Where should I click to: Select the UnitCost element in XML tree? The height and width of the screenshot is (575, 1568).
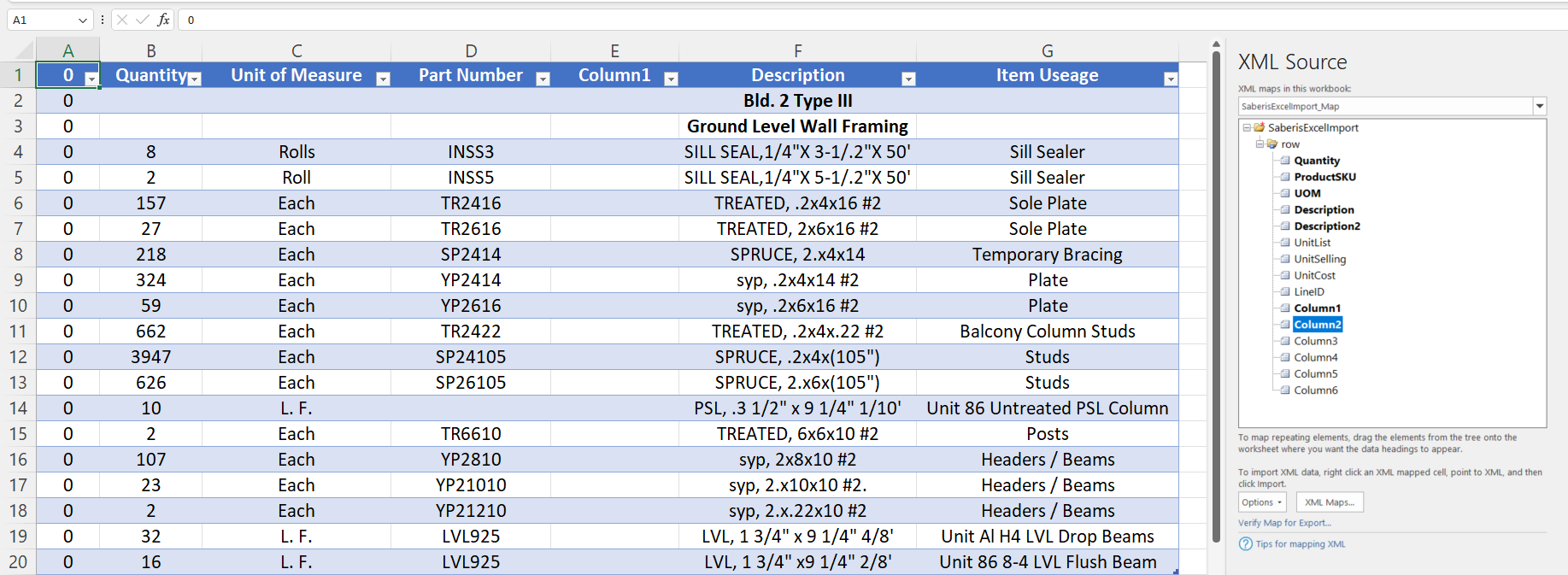click(x=1314, y=275)
